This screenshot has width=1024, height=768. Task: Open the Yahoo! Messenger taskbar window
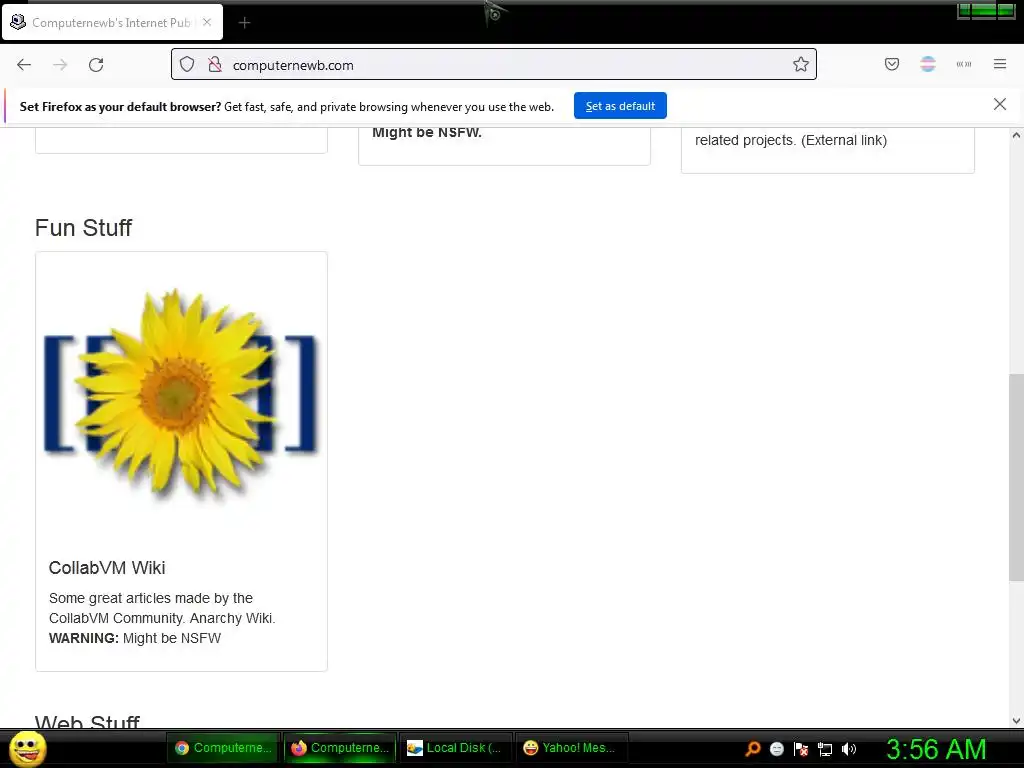click(571, 748)
